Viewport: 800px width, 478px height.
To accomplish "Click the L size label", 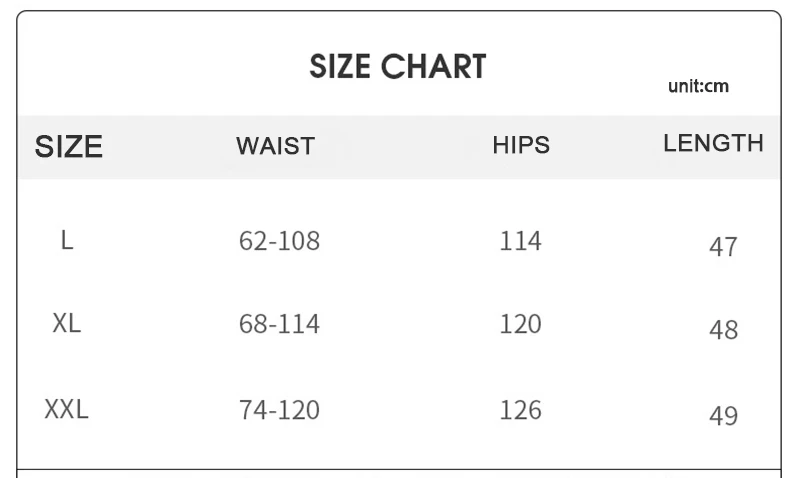I will click(66, 240).
